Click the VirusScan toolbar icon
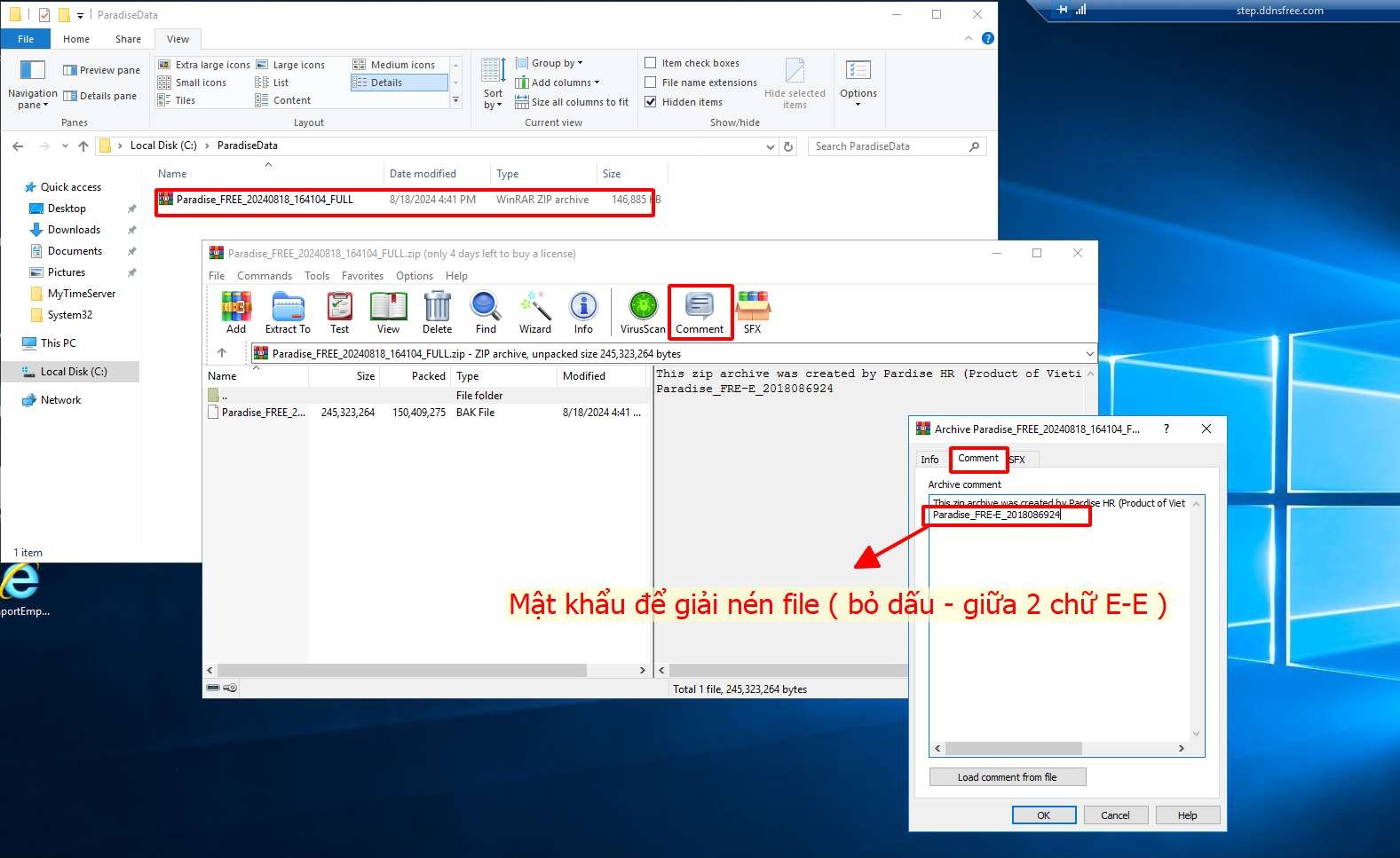The width and height of the screenshot is (1400, 858). [643, 312]
